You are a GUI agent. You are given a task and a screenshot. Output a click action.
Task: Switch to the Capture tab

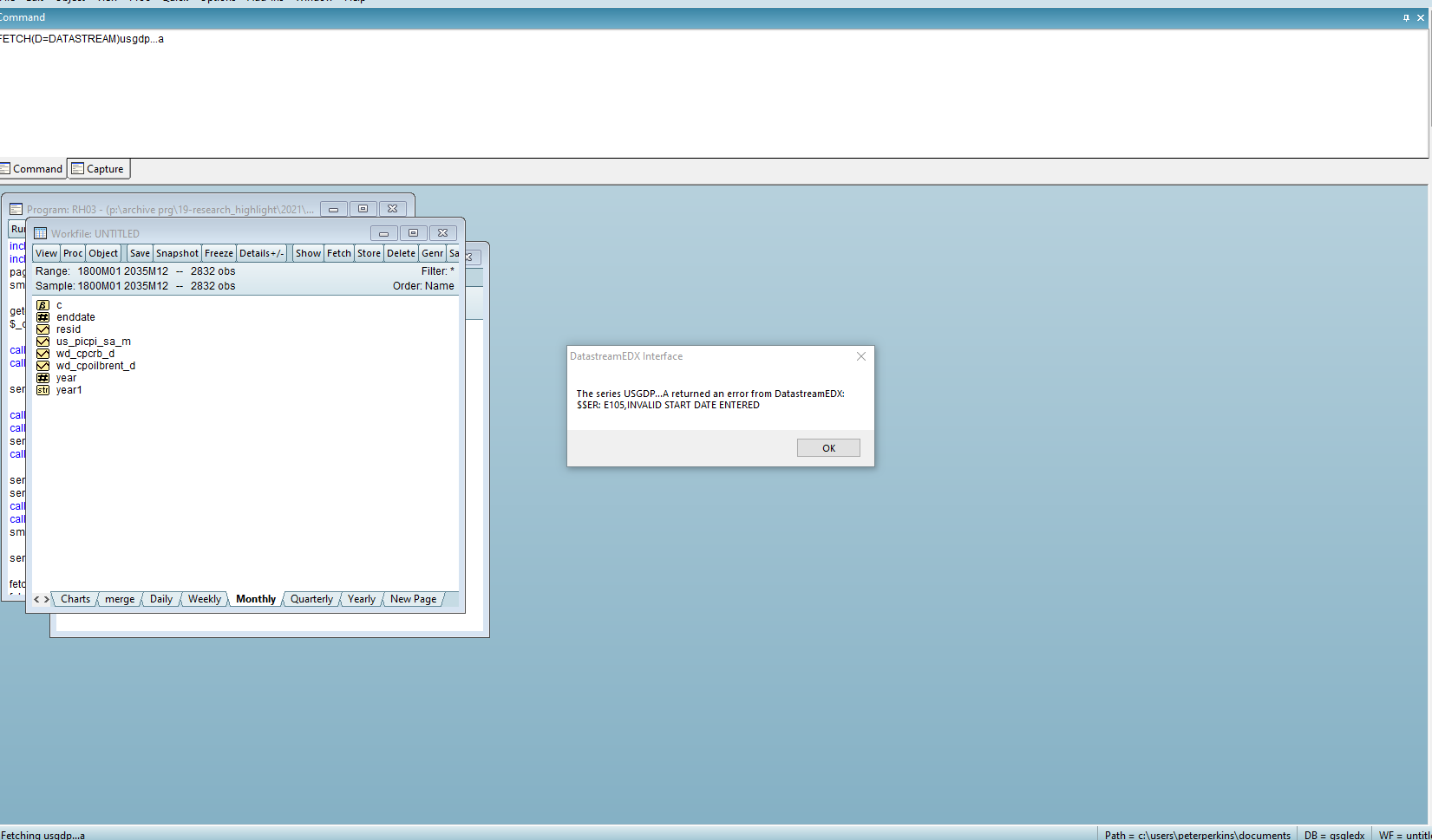point(99,169)
